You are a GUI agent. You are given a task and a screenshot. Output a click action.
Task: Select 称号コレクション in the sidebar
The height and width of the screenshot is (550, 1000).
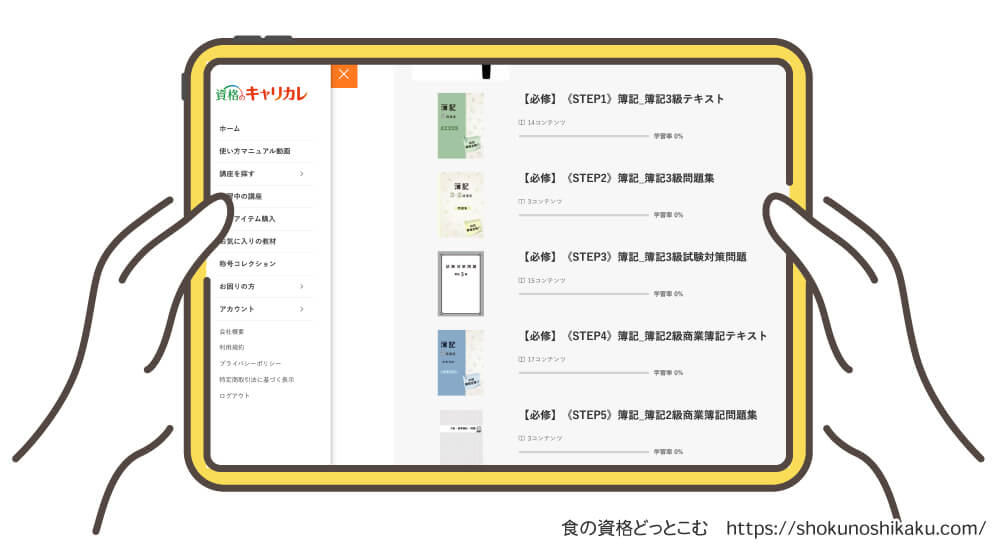coord(248,264)
